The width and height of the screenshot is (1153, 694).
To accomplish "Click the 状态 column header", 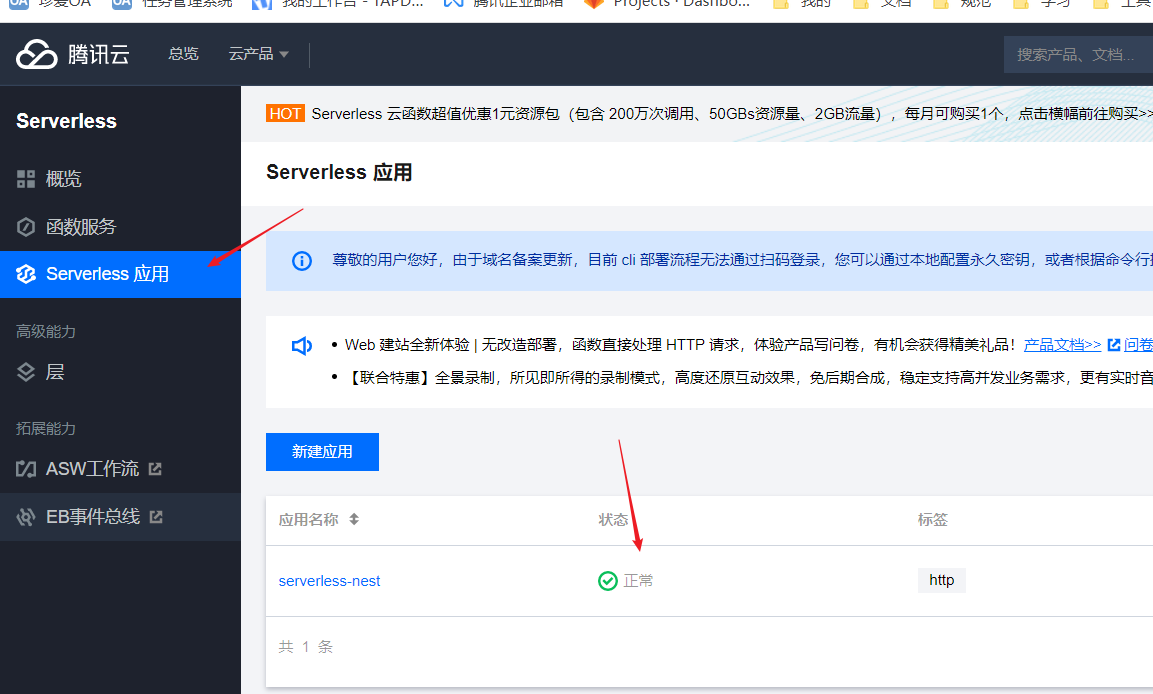I will 613,520.
